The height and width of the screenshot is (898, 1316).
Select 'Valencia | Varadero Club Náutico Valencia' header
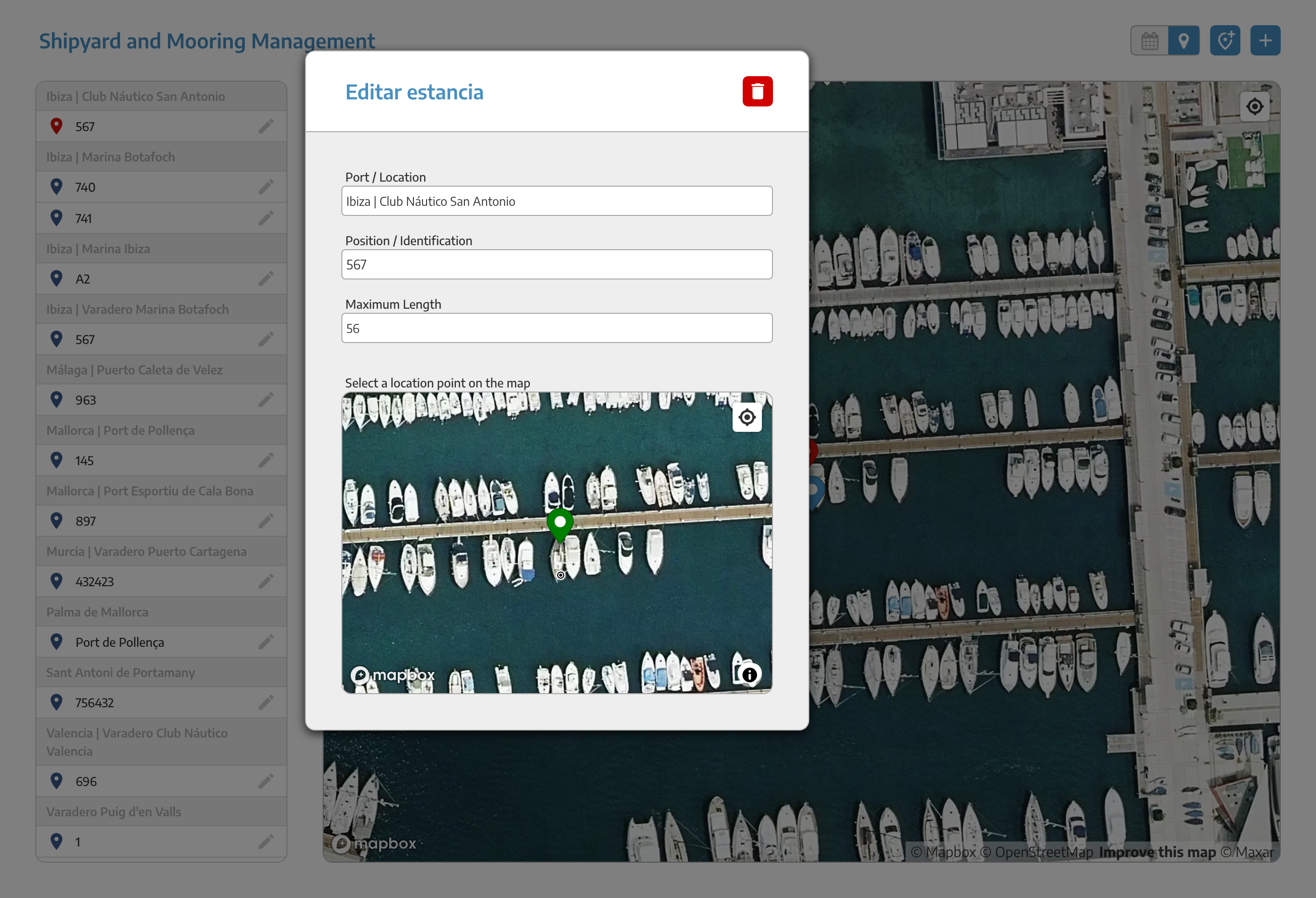pyautogui.click(x=161, y=742)
